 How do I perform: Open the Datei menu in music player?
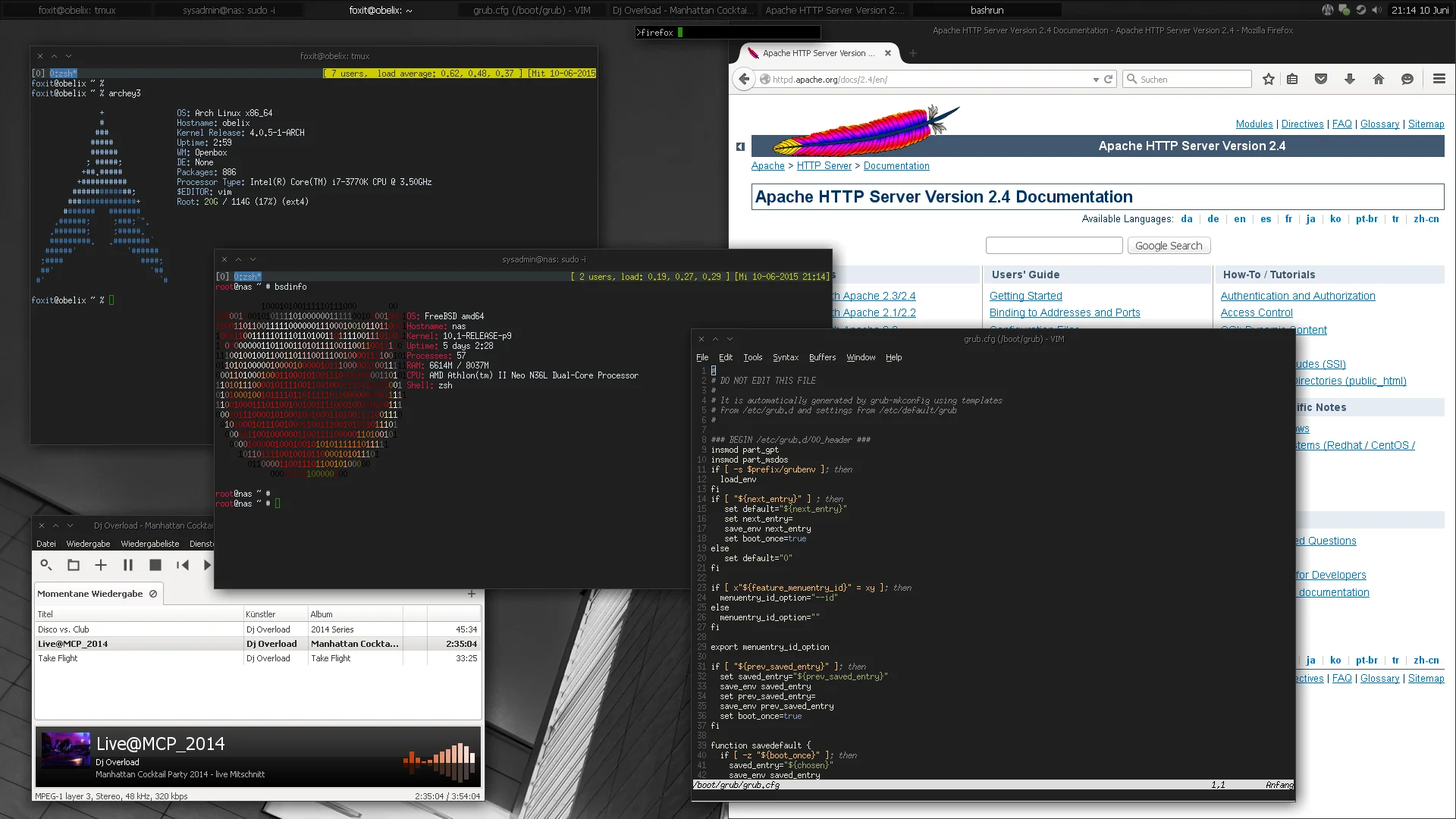pyautogui.click(x=45, y=544)
